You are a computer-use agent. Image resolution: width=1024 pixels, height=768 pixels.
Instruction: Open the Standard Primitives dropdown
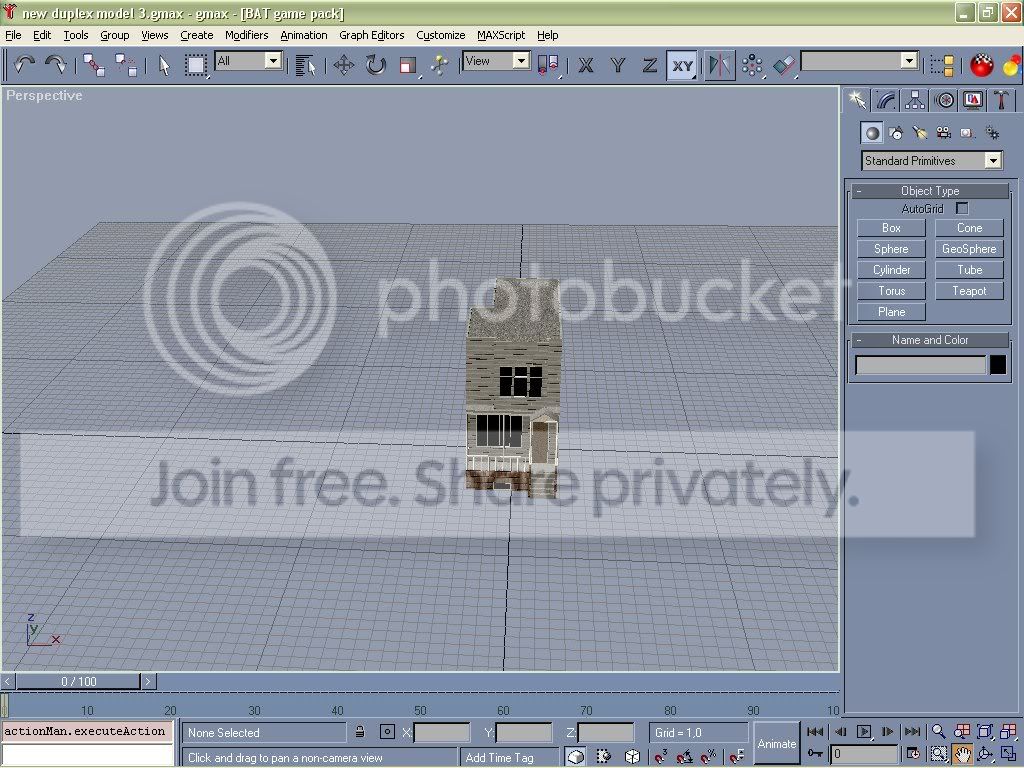click(931, 161)
